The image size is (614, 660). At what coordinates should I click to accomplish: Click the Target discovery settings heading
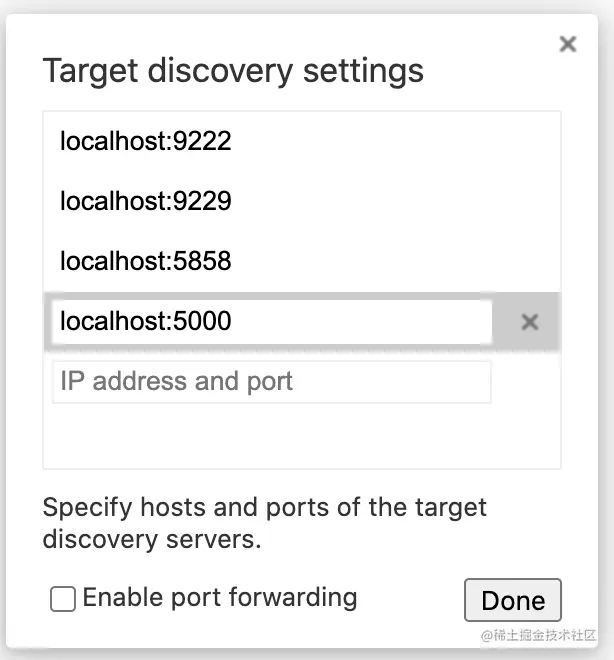pos(233,71)
